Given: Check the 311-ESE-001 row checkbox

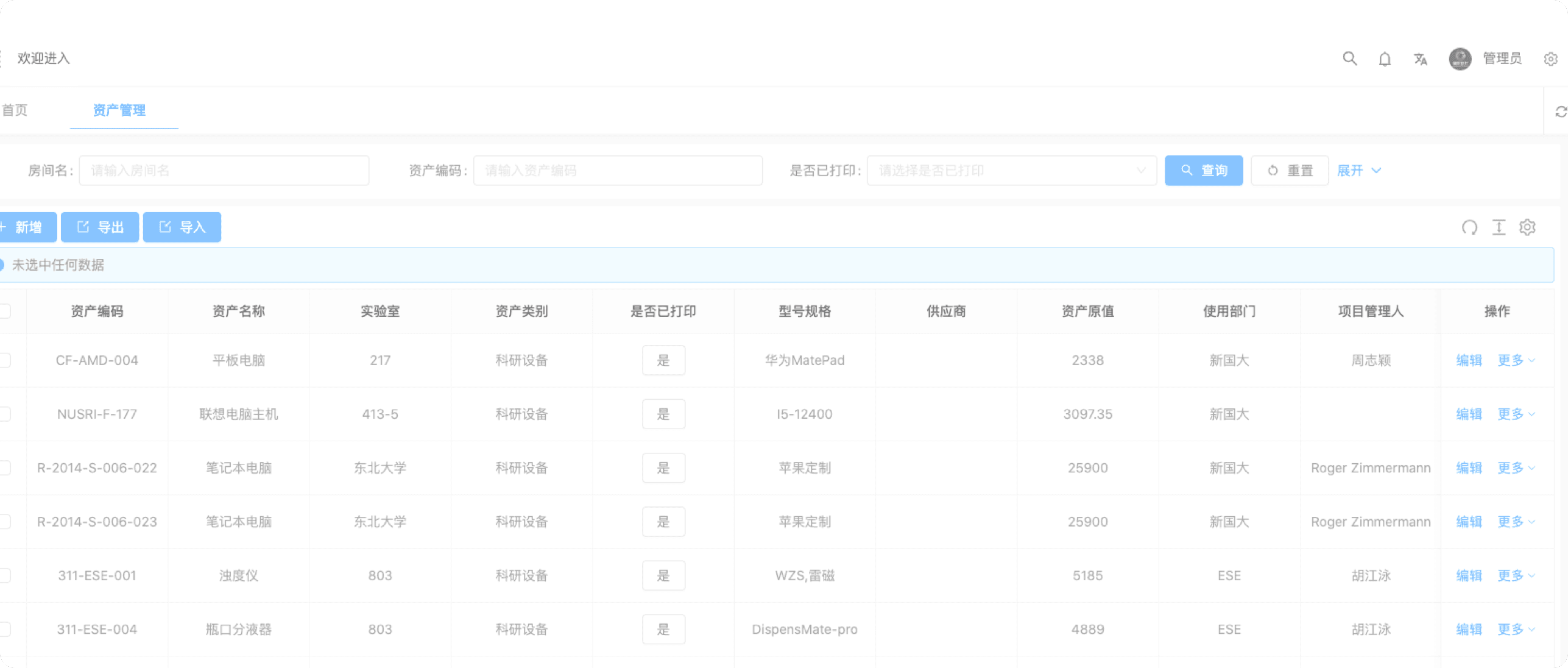Looking at the screenshot, I should (x=5, y=575).
